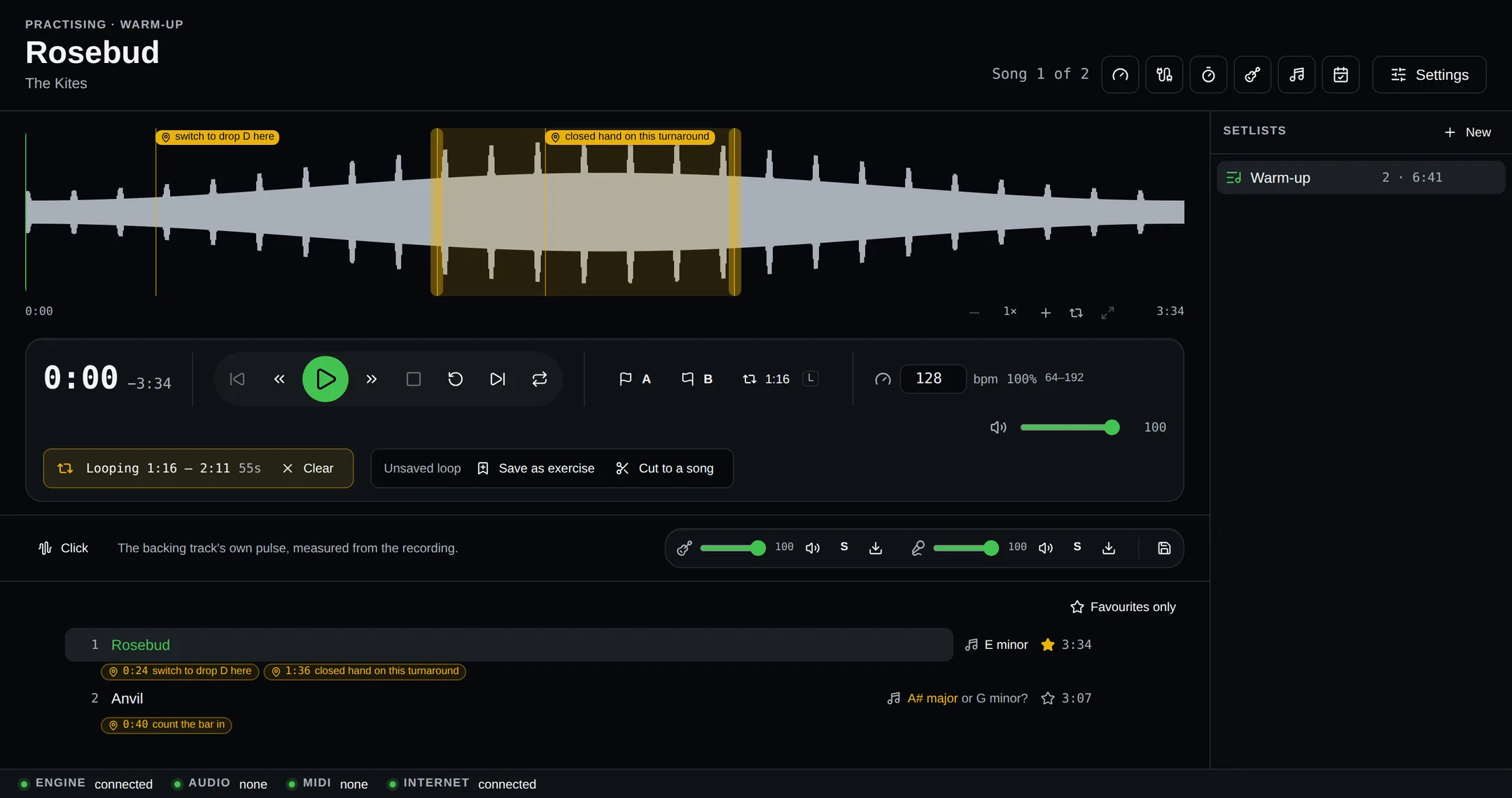Jump to 0:24 switch to drop D chip
This screenshot has height=798, width=1512.
point(180,671)
